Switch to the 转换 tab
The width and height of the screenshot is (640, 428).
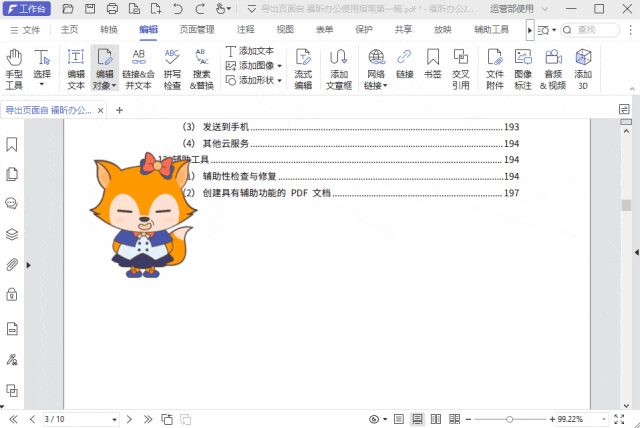[109, 29]
